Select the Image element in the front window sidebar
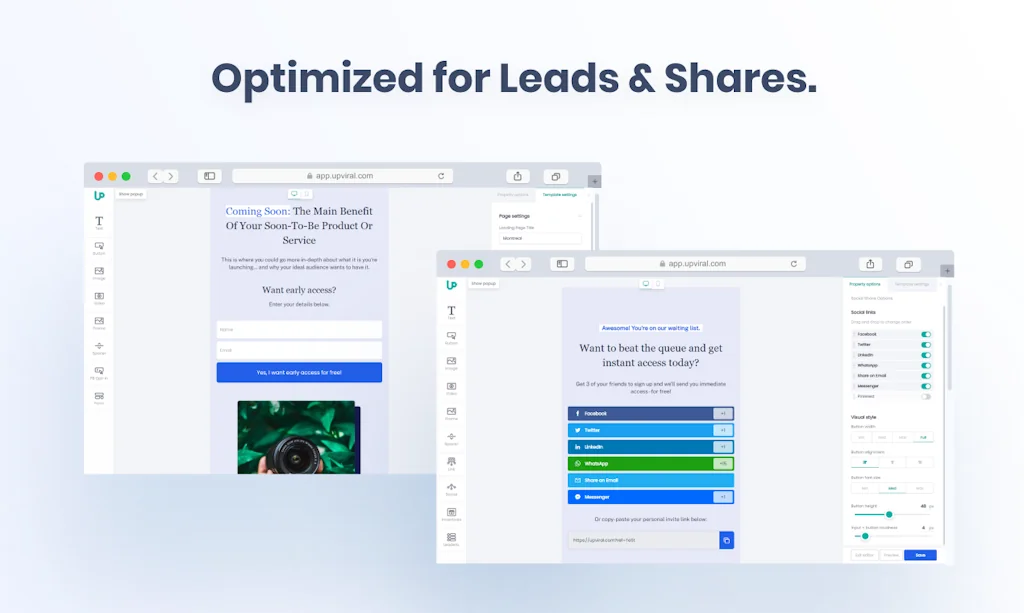1024x613 pixels. coord(451,363)
